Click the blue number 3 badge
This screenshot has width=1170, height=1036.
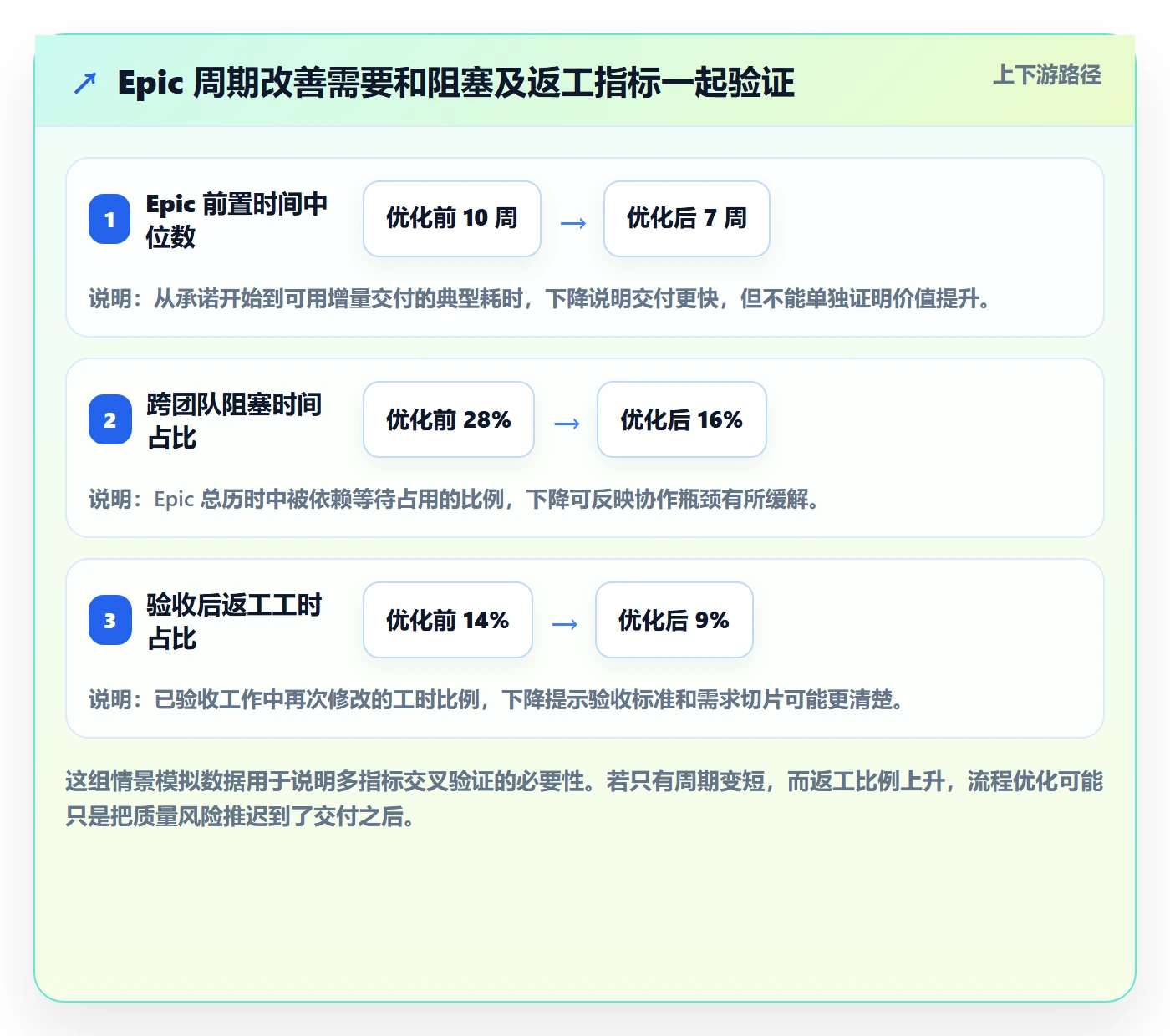[x=109, y=621]
